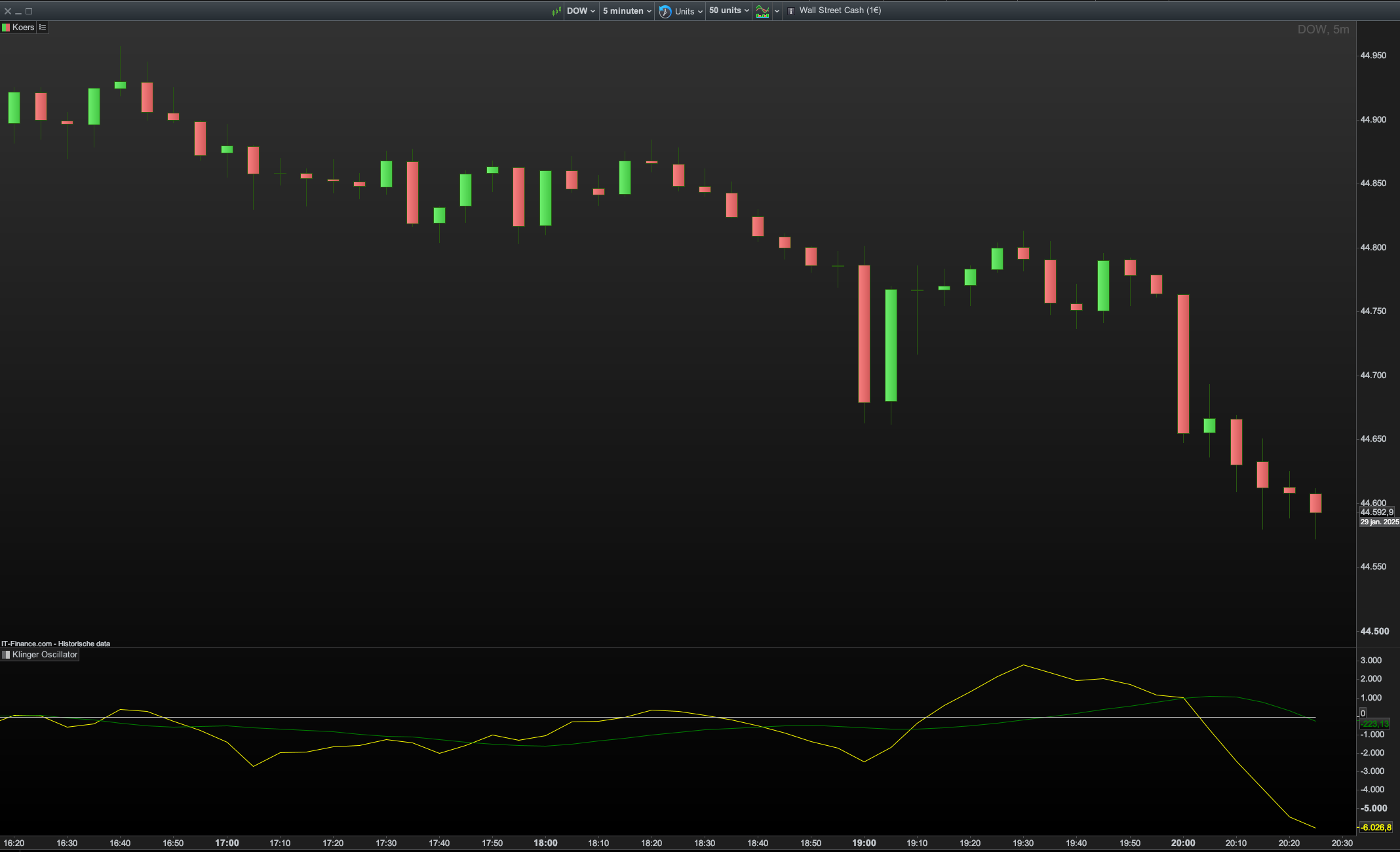This screenshot has width=1400, height=852.
Task: Open the list icon beside Koers
Action: [43, 28]
